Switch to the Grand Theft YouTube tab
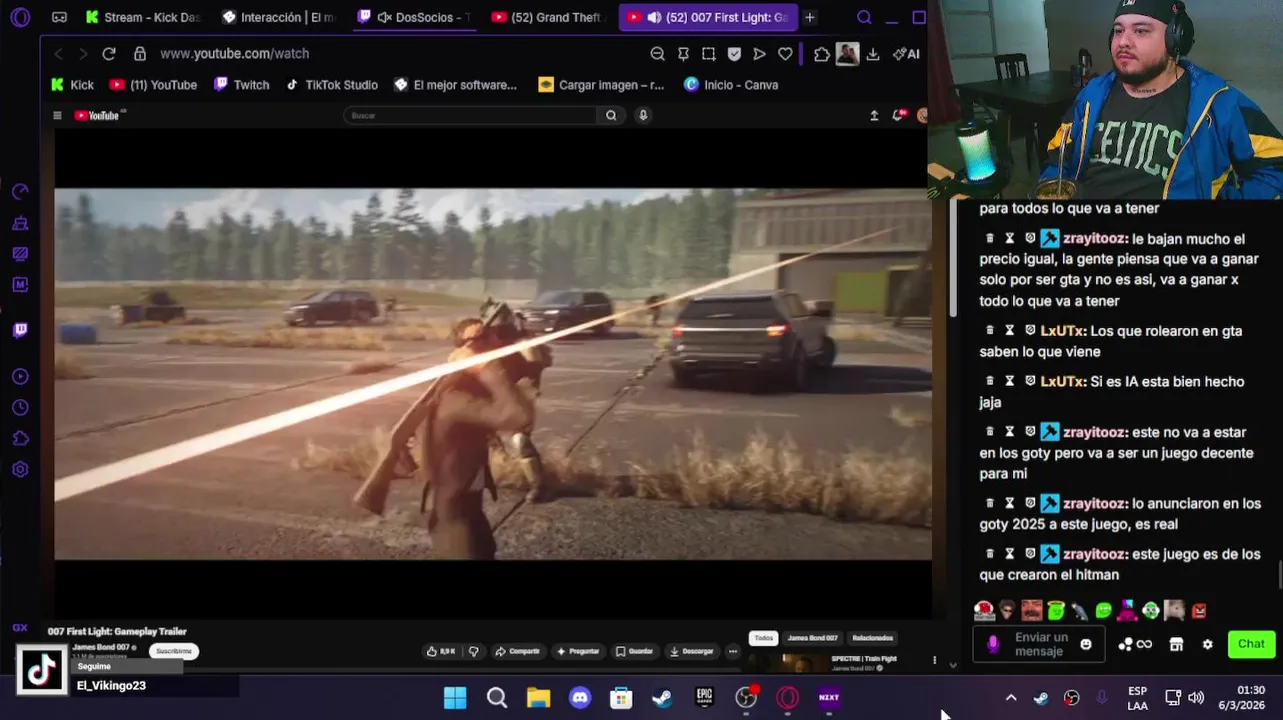 tap(548, 17)
